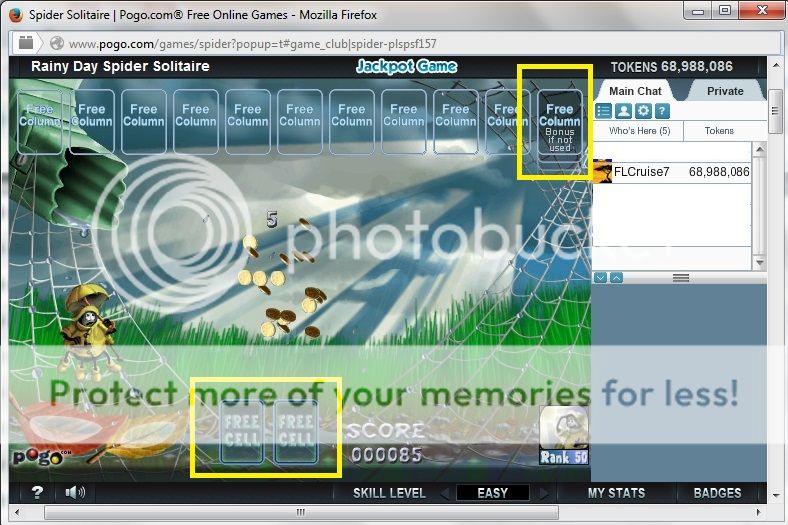The image size is (788, 525).
Task: Open MY STATS
Action: click(617, 493)
